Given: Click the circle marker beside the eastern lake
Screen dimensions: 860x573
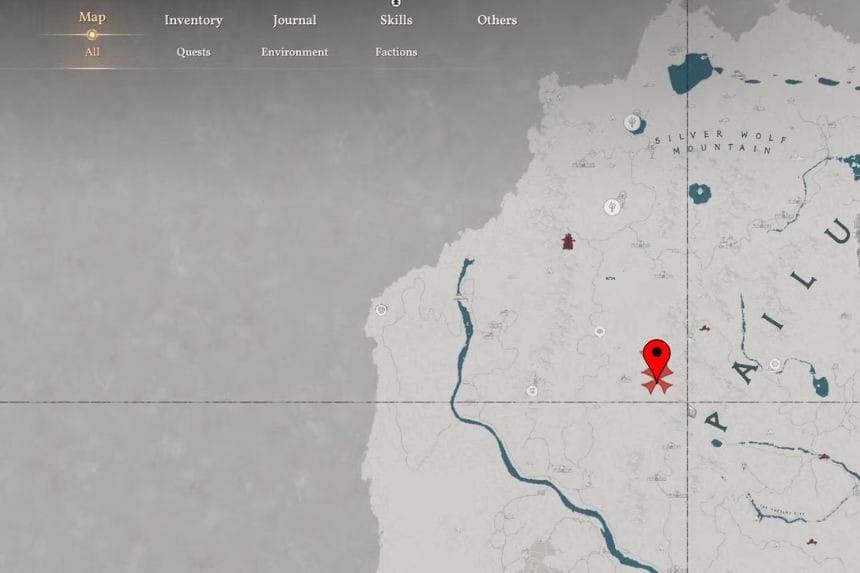Looking at the screenshot, I should pos(774,364).
